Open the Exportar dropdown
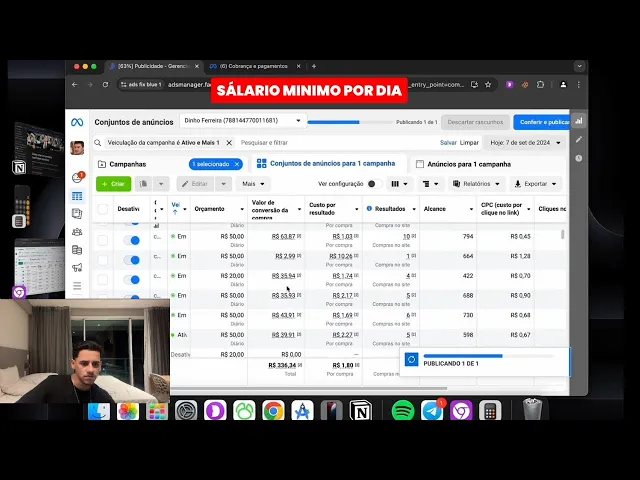 pyautogui.click(x=536, y=184)
